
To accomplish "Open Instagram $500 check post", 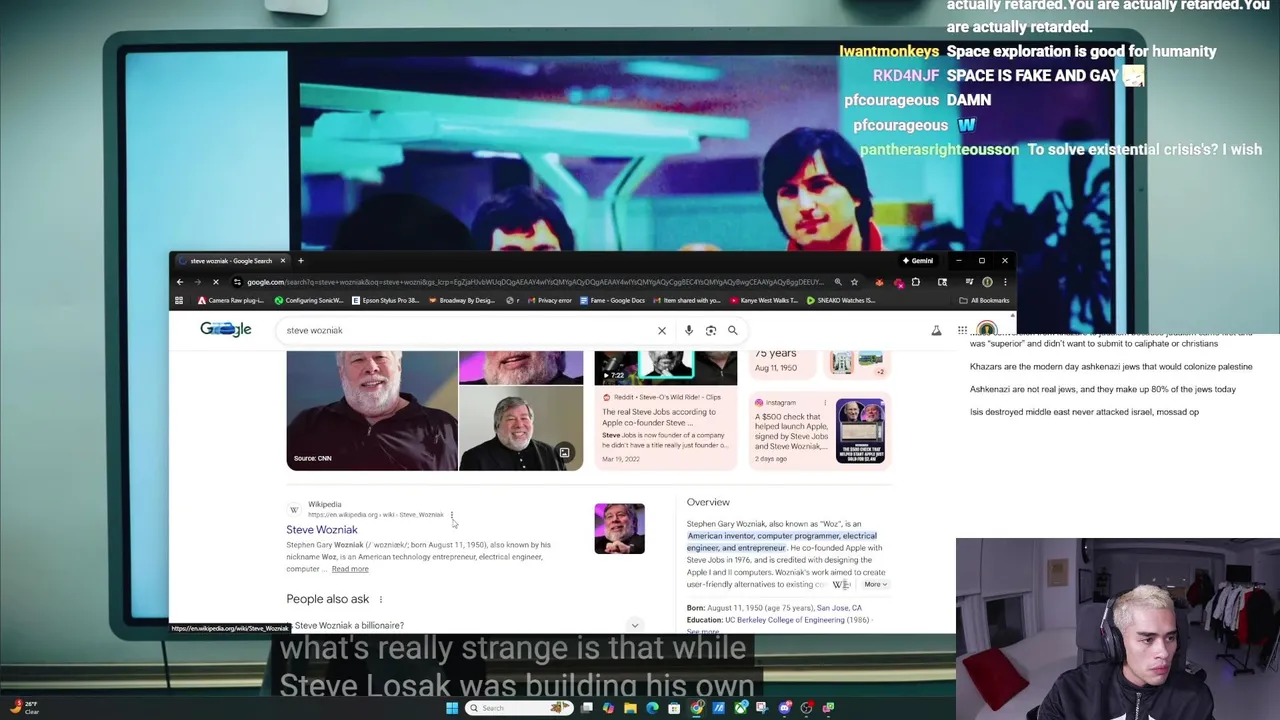I will (x=820, y=431).
